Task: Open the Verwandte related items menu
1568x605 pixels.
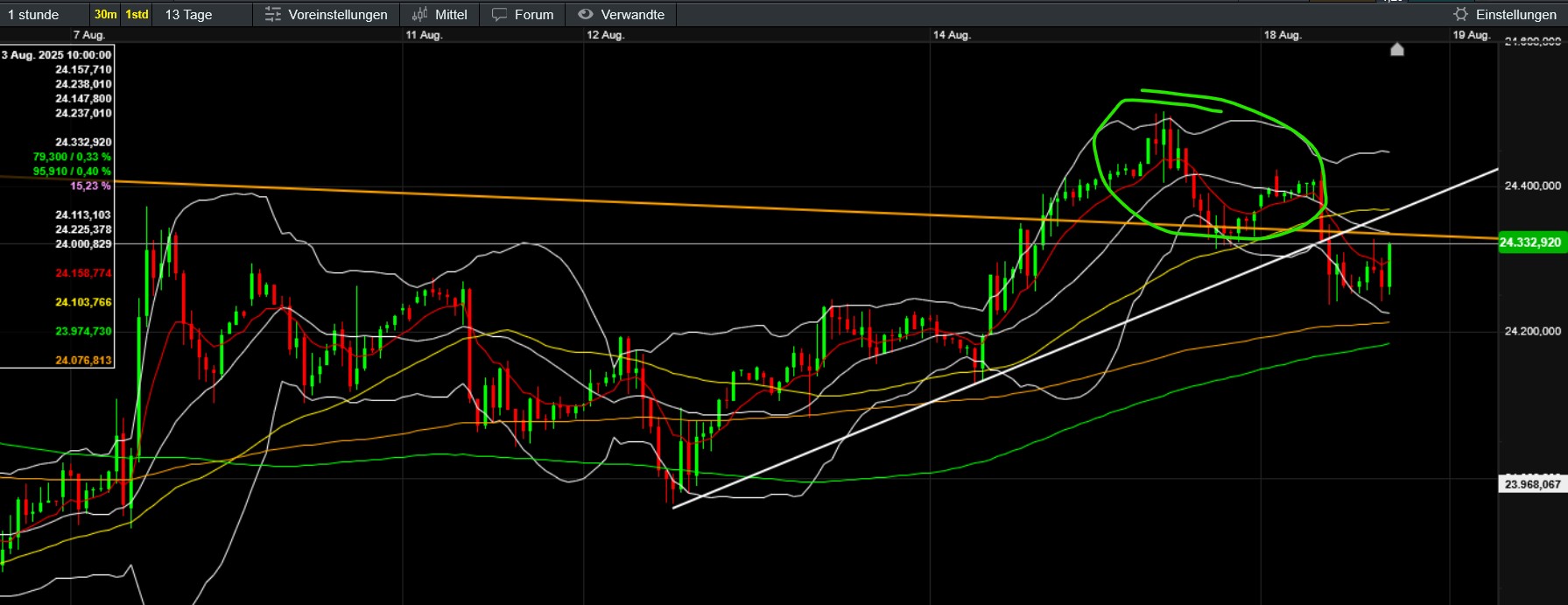Action: tap(632, 15)
